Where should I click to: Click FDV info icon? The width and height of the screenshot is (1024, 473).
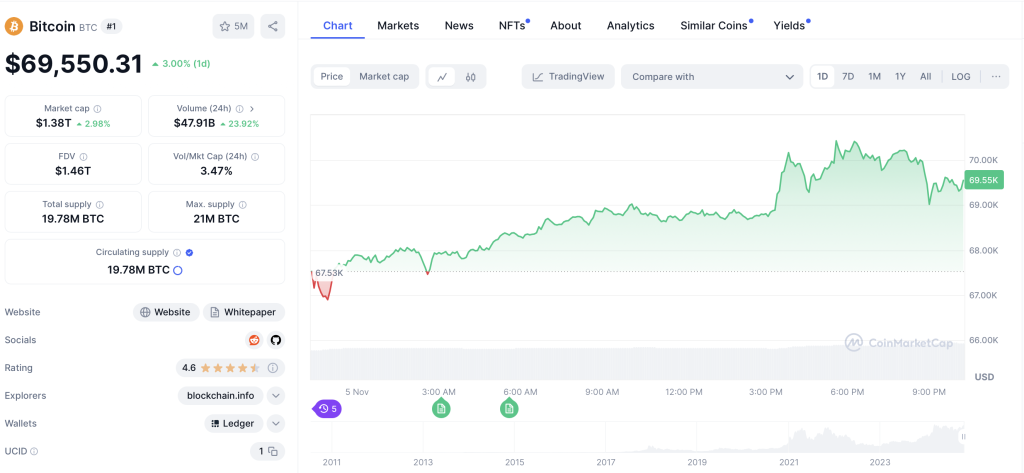tap(84, 157)
